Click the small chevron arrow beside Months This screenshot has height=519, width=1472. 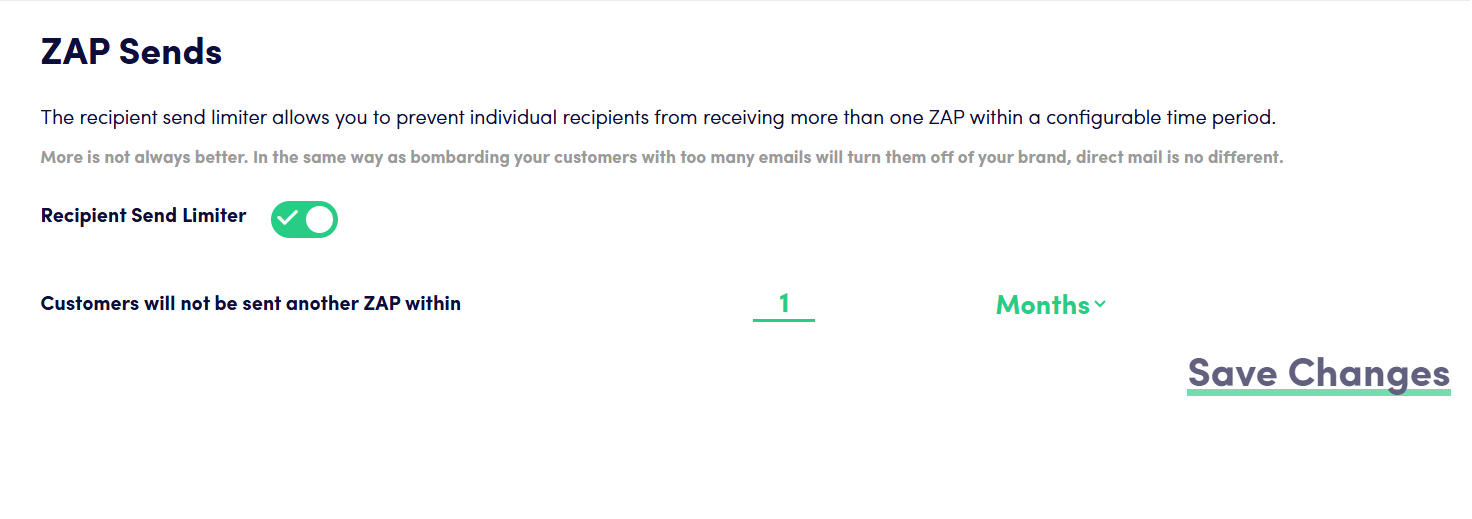coord(1100,304)
